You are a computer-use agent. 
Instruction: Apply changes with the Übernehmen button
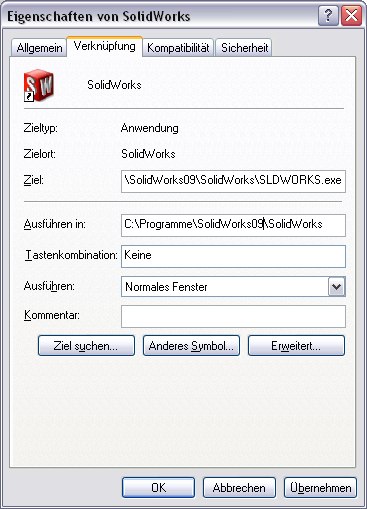tap(320, 488)
